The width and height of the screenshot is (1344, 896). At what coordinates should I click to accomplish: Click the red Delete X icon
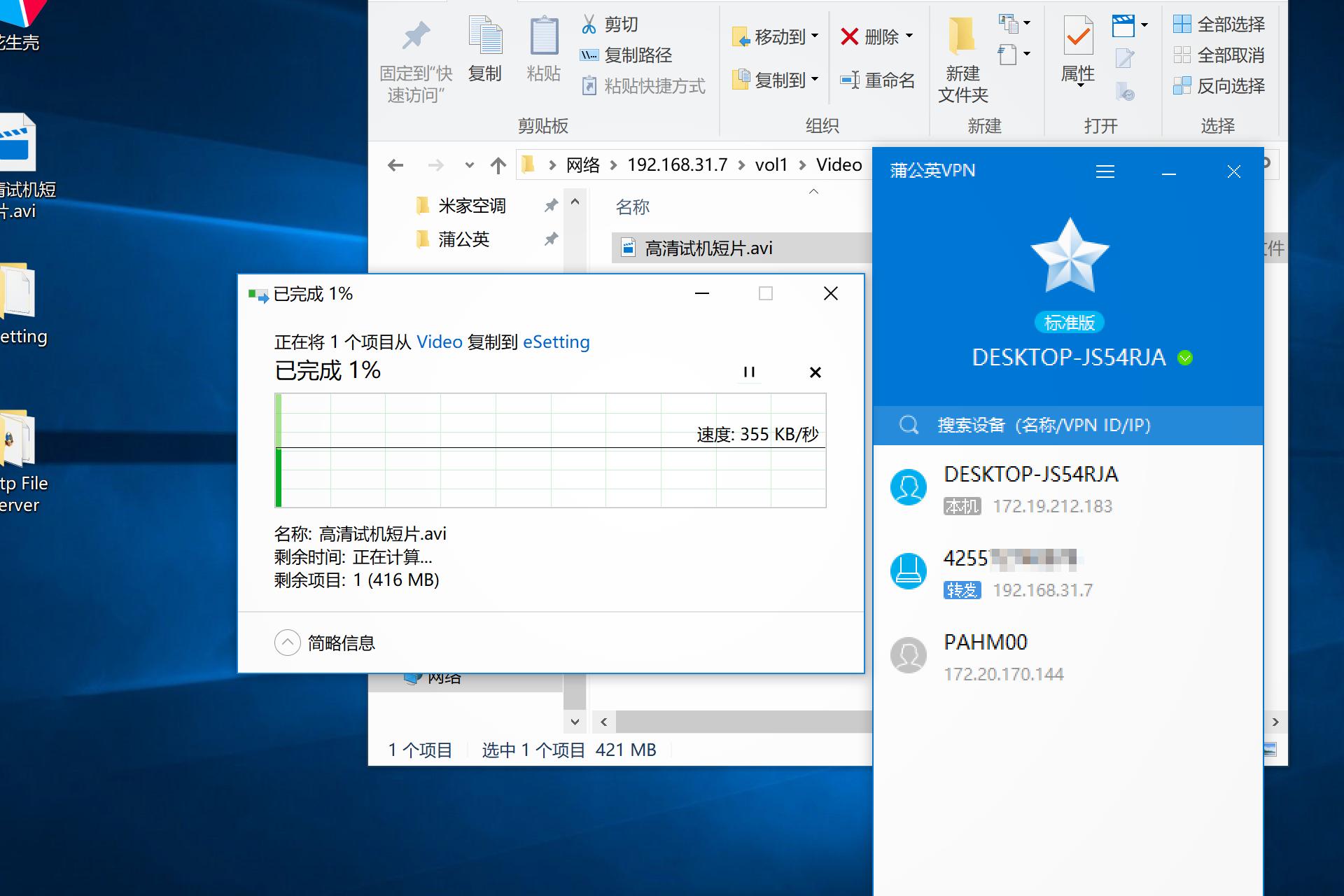tap(849, 36)
